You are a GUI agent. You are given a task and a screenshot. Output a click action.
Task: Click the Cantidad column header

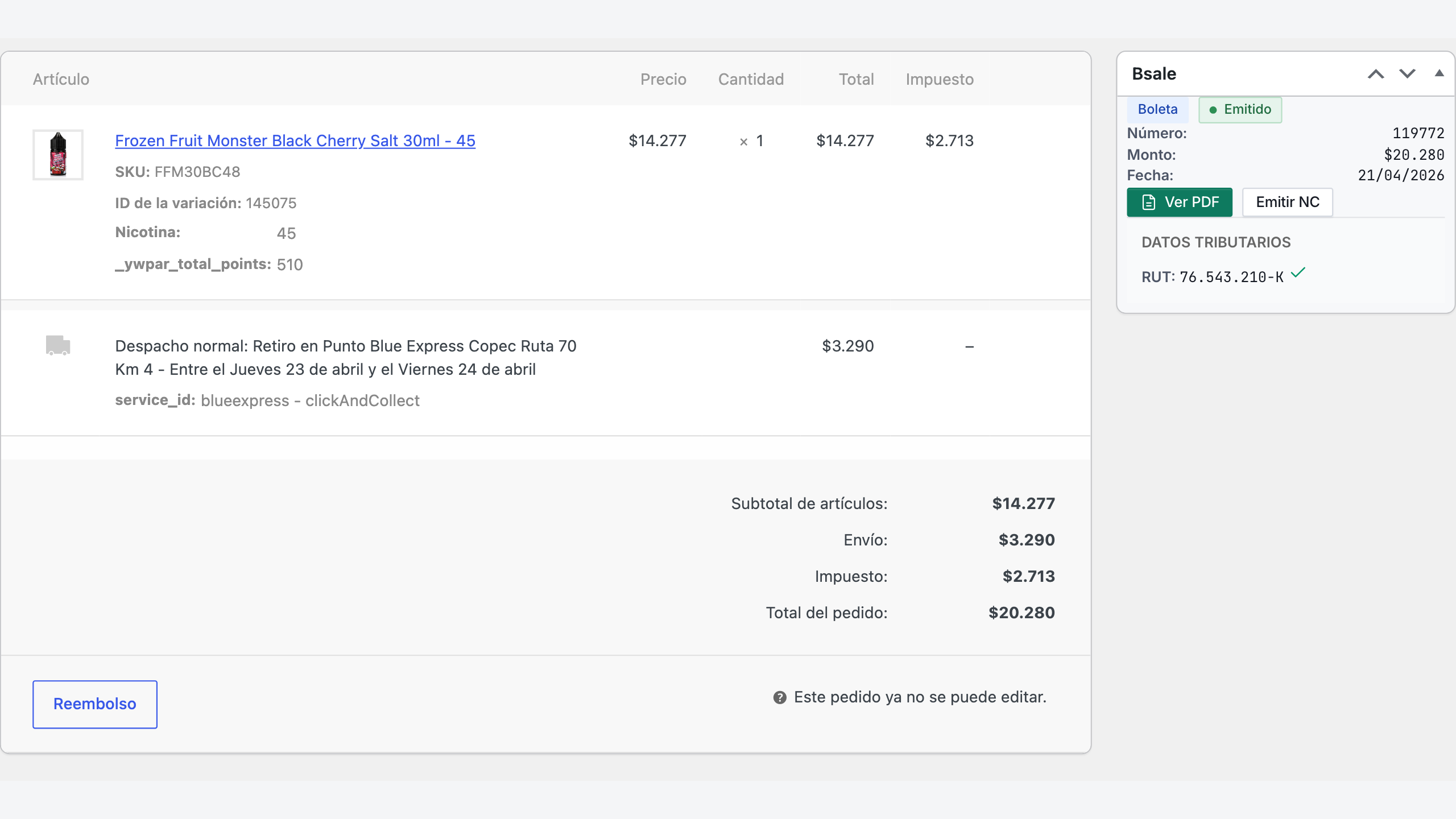point(751,79)
